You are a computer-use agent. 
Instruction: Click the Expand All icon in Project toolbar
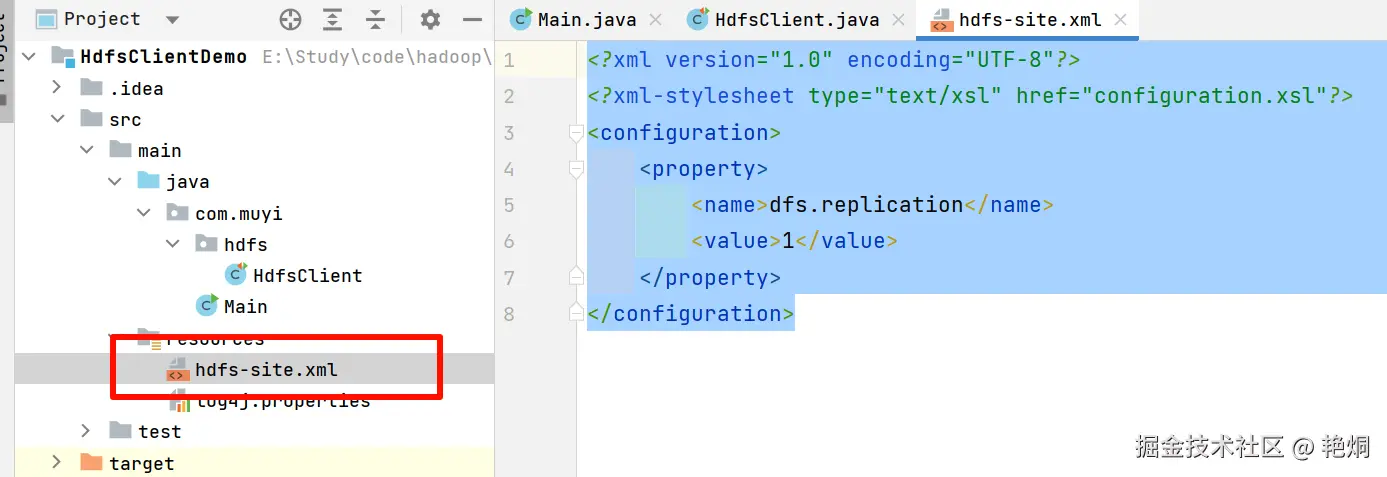[333, 19]
